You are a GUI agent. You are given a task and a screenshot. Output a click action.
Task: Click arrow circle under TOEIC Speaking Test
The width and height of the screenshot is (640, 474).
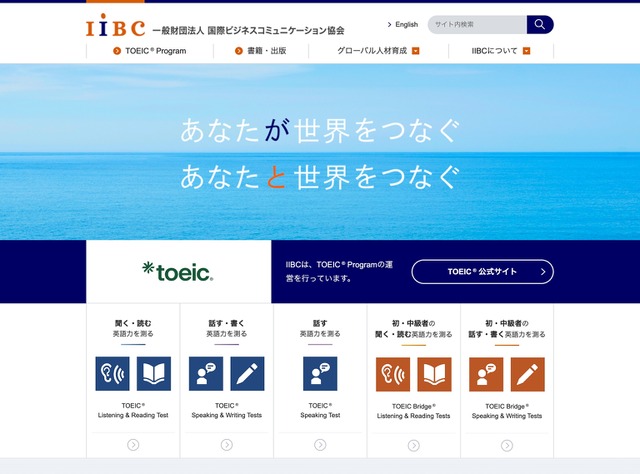[x=320, y=445]
